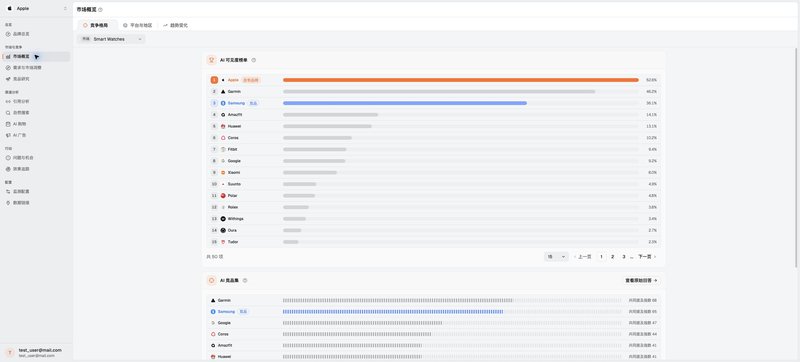Select 市场概览 in the sidebar
Image resolution: width=800 pixels, height=362 pixels.
click(x=36, y=57)
